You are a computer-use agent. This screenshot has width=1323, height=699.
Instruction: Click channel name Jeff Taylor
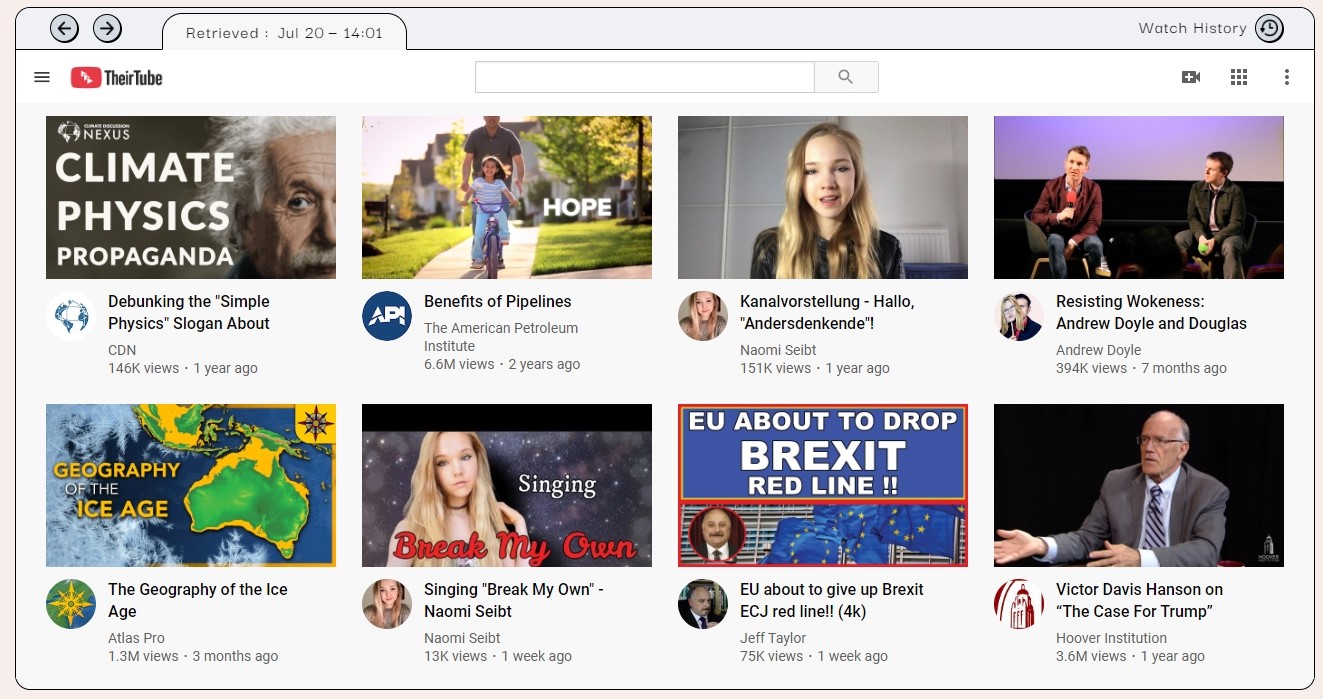click(x=773, y=638)
